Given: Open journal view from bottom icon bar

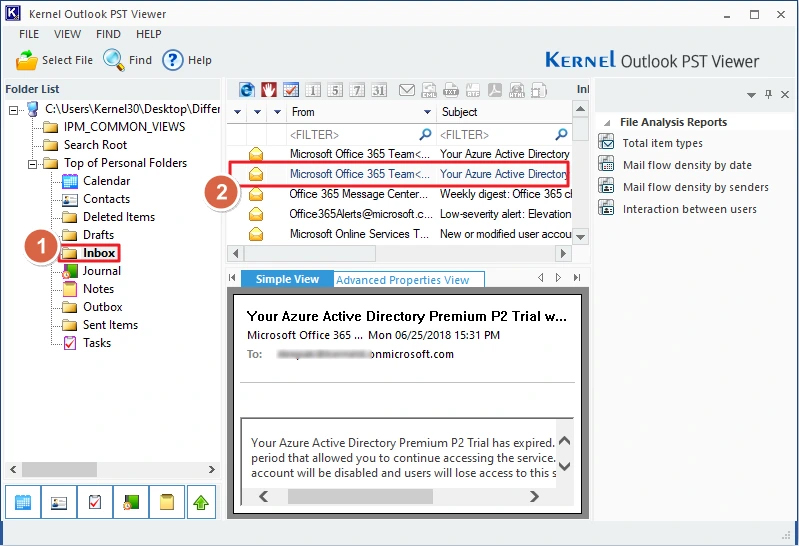Looking at the screenshot, I should [131, 502].
